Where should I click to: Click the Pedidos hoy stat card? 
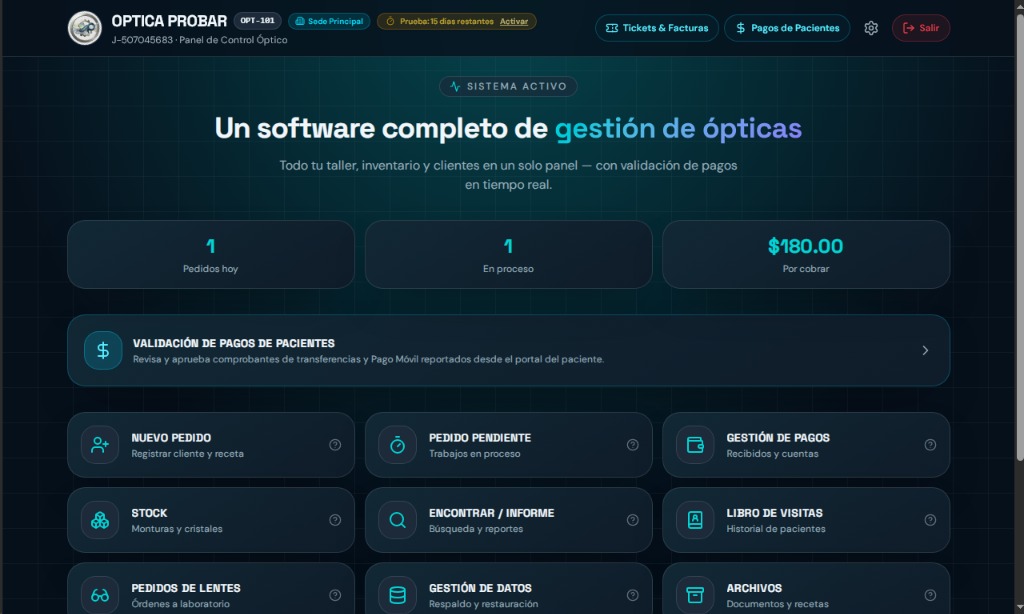click(211, 255)
